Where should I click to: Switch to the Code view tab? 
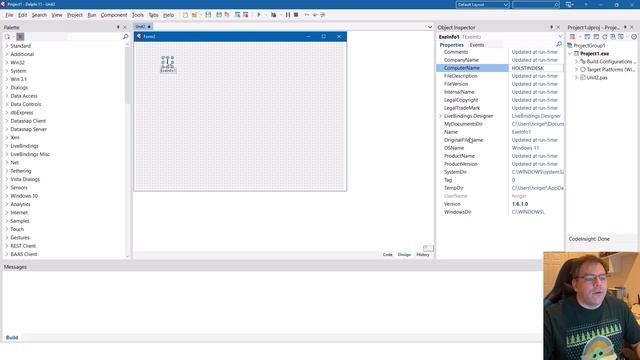coord(387,255)
